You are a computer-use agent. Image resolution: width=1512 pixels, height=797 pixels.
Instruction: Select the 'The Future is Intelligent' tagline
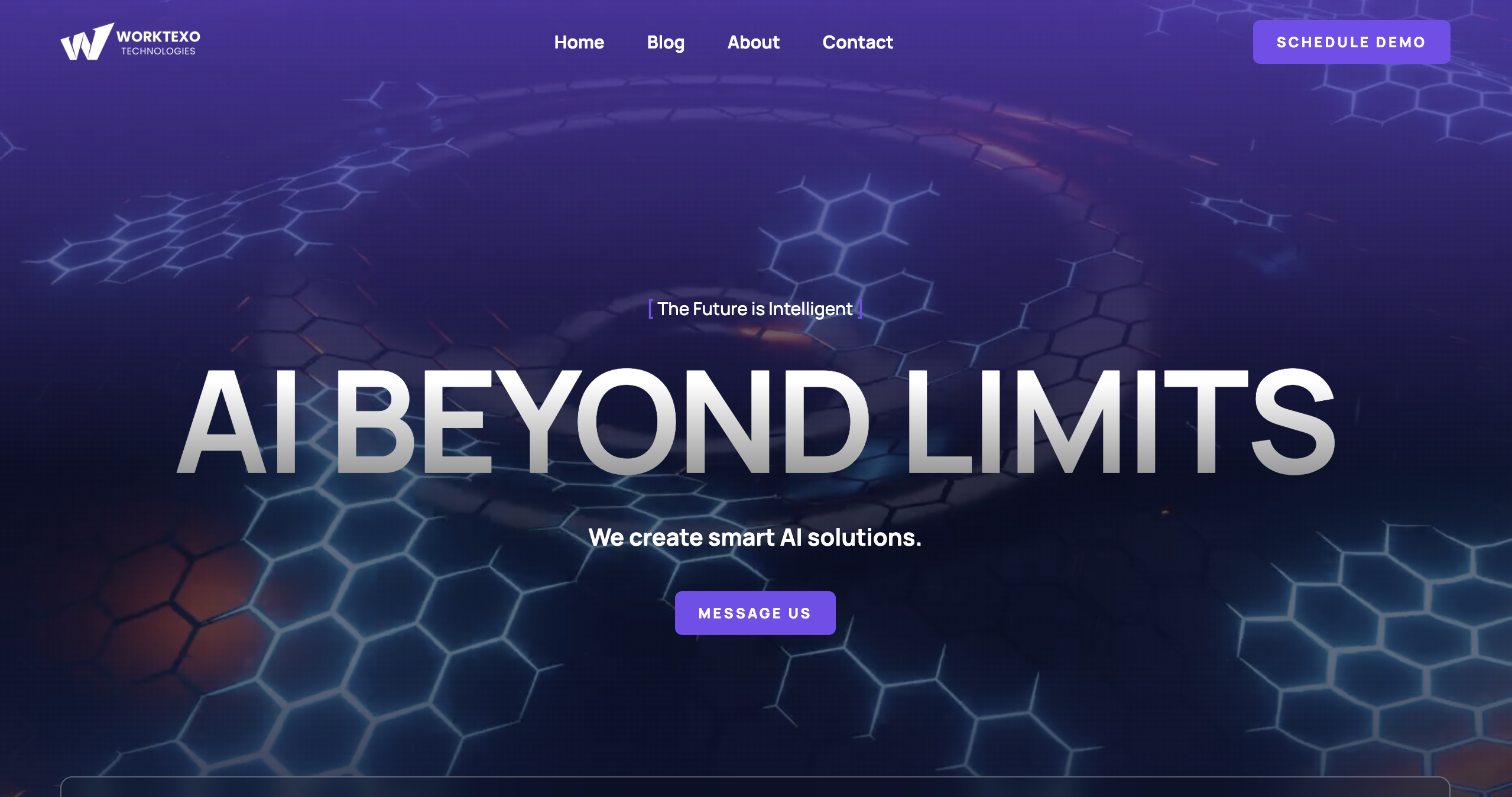click(x=755, y=309)
